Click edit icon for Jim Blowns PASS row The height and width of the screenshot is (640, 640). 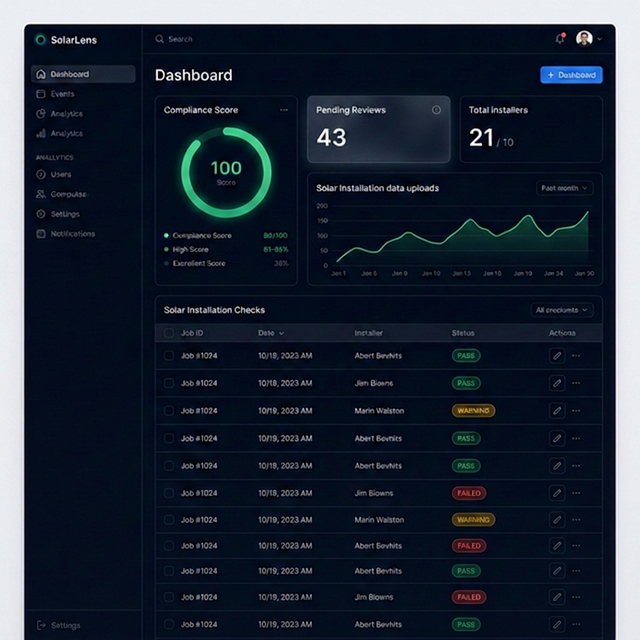pos(557,383)
